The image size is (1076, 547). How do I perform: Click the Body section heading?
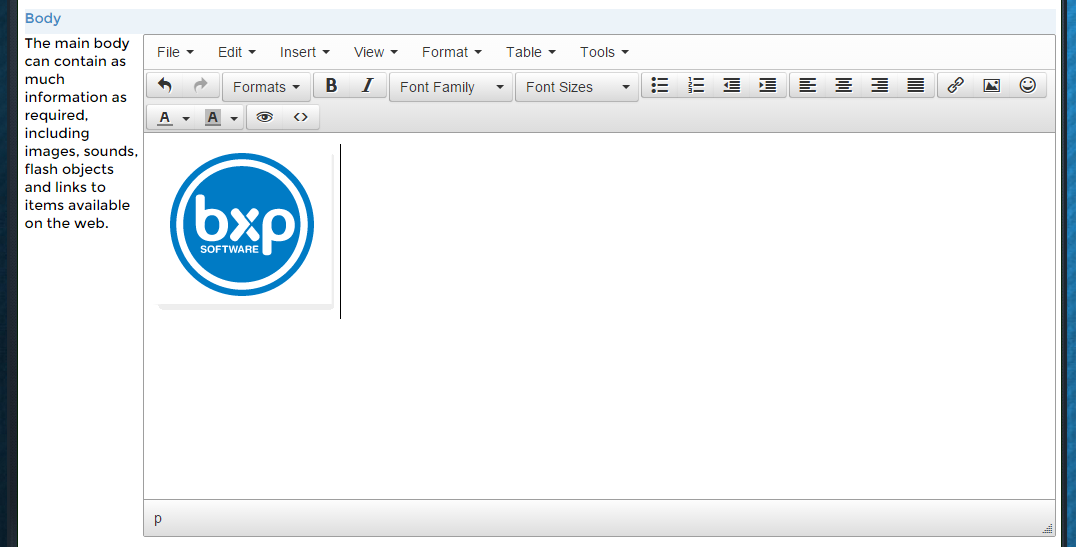[43, 19]
